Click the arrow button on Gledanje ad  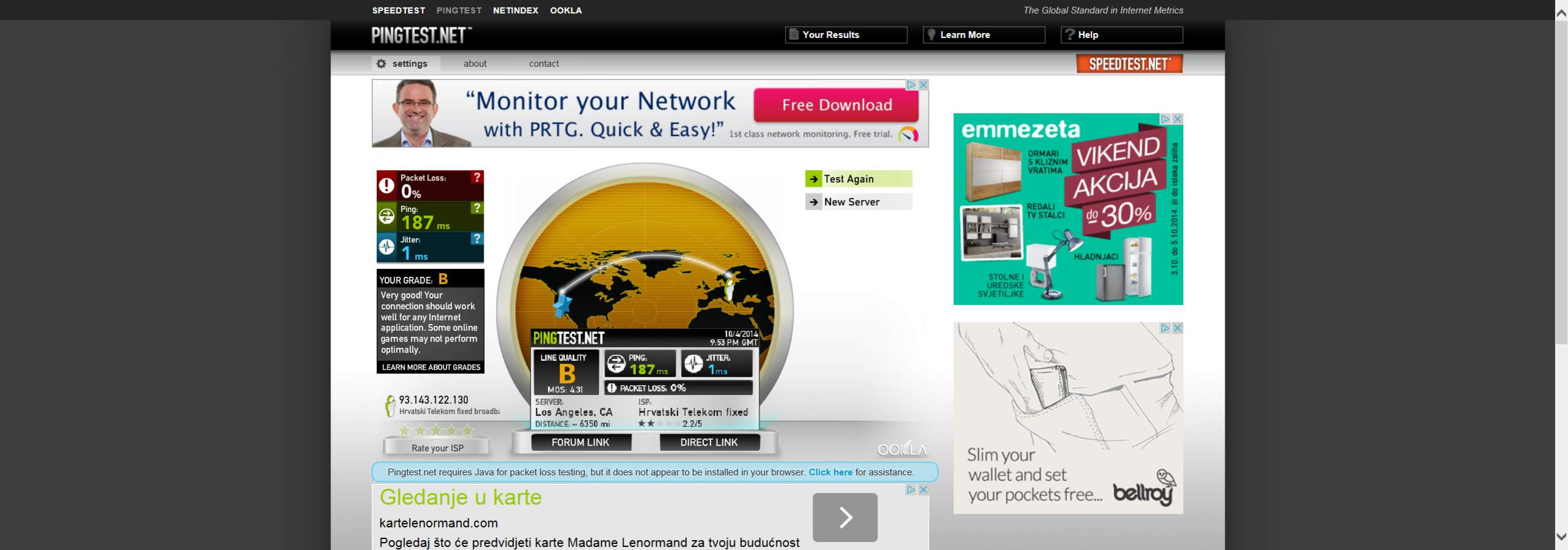click(x=845, y=518)
